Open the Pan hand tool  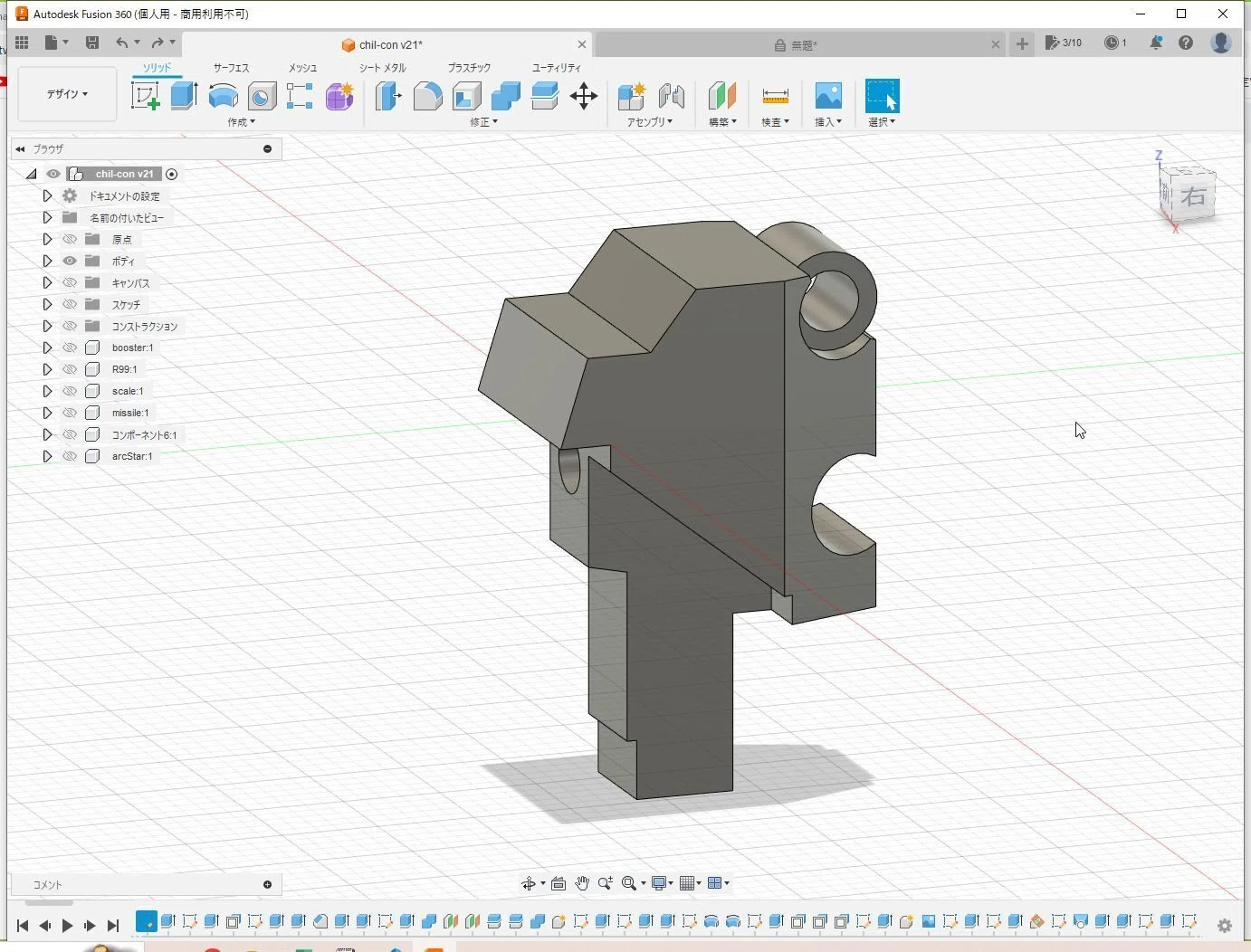[582, 883]
